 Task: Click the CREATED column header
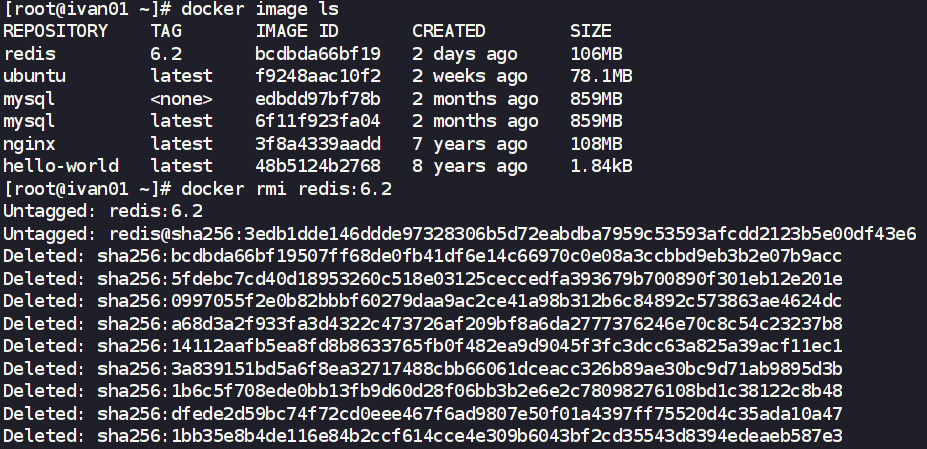[x=449, y=31]
